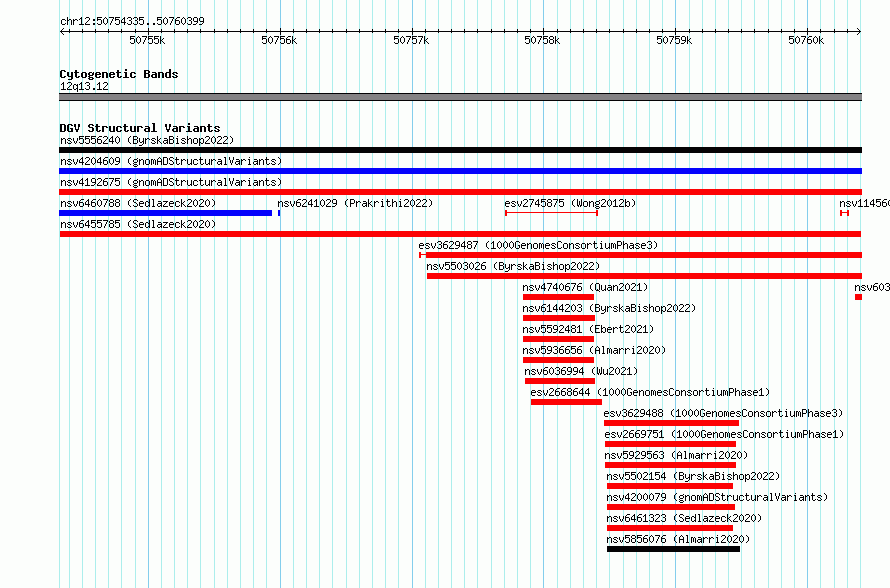
Task: Click the blue nsv4204609 variant bar
Action: (x=460, y=171)
